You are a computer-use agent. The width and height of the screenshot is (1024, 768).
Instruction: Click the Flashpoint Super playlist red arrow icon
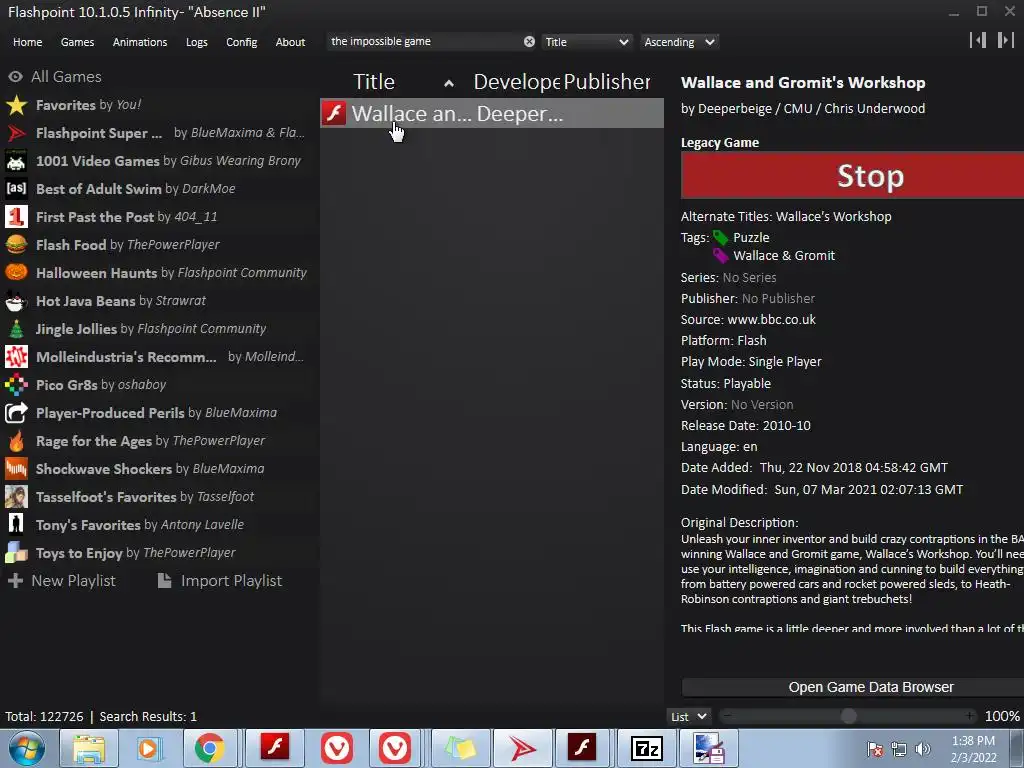coord(16,133)
